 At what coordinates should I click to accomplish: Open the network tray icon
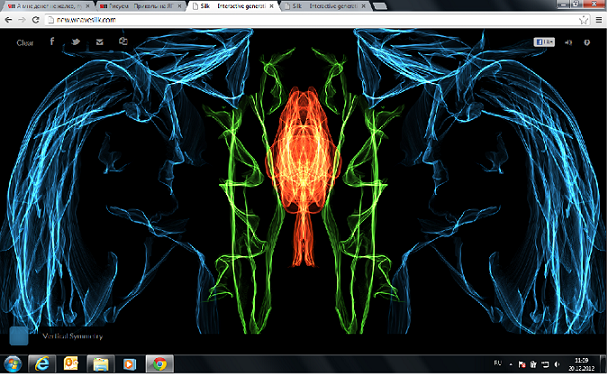pos(545,364)
